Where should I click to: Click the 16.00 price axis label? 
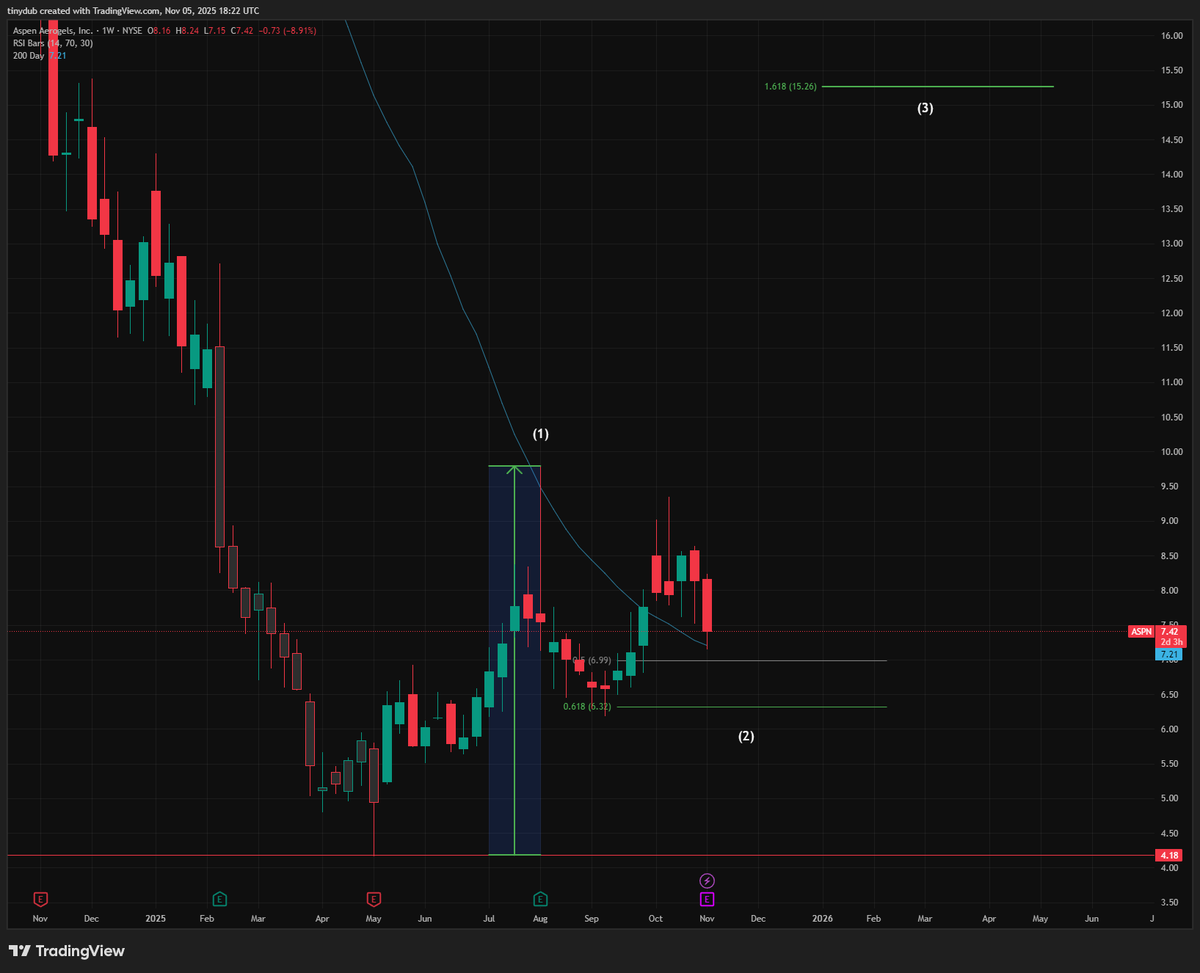coord(1171,36)
